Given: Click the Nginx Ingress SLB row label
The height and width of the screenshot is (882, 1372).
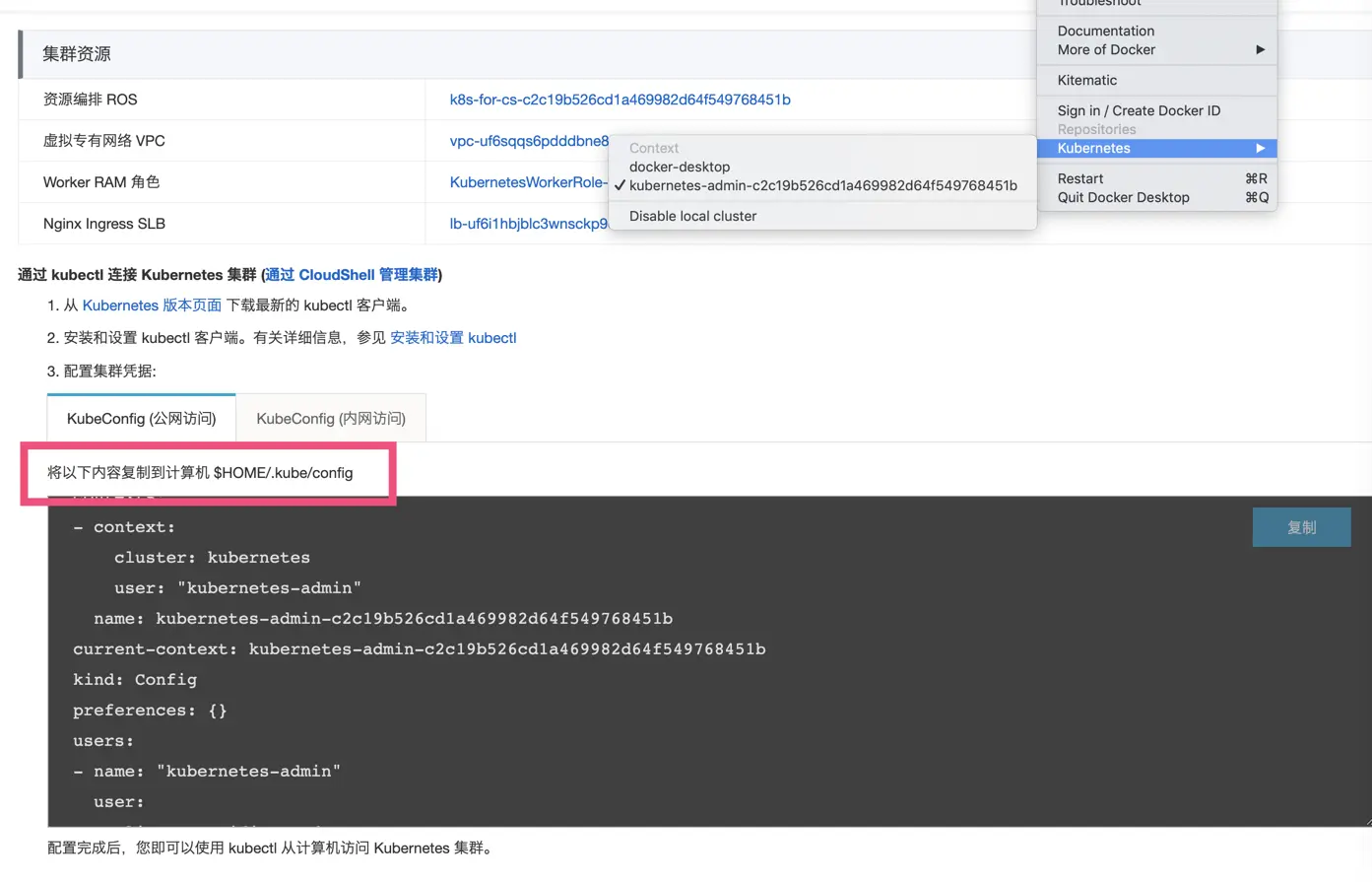Looking at the screenshot, I should click(104, 224).
